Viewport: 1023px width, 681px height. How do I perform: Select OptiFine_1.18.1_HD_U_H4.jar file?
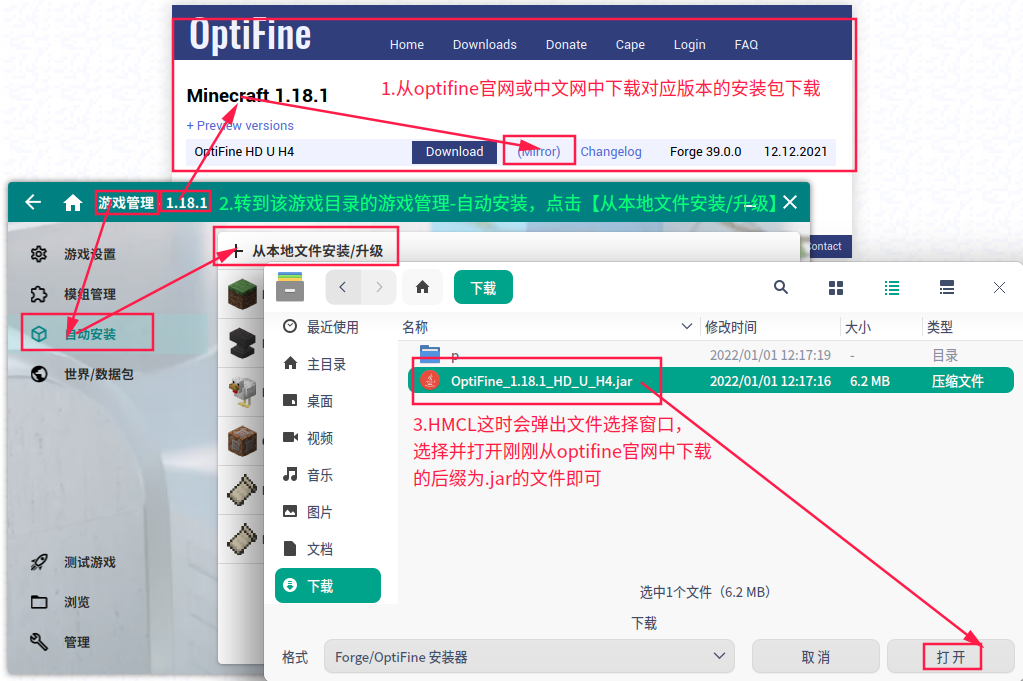711,381
